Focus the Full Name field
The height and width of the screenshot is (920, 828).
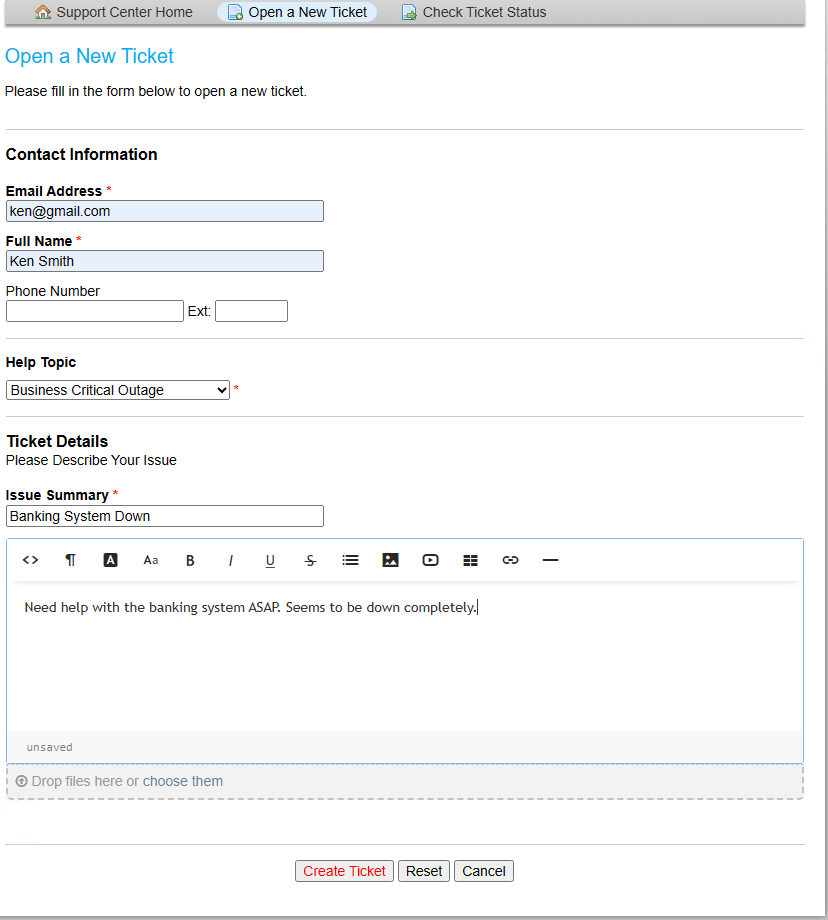pos(164,261)
